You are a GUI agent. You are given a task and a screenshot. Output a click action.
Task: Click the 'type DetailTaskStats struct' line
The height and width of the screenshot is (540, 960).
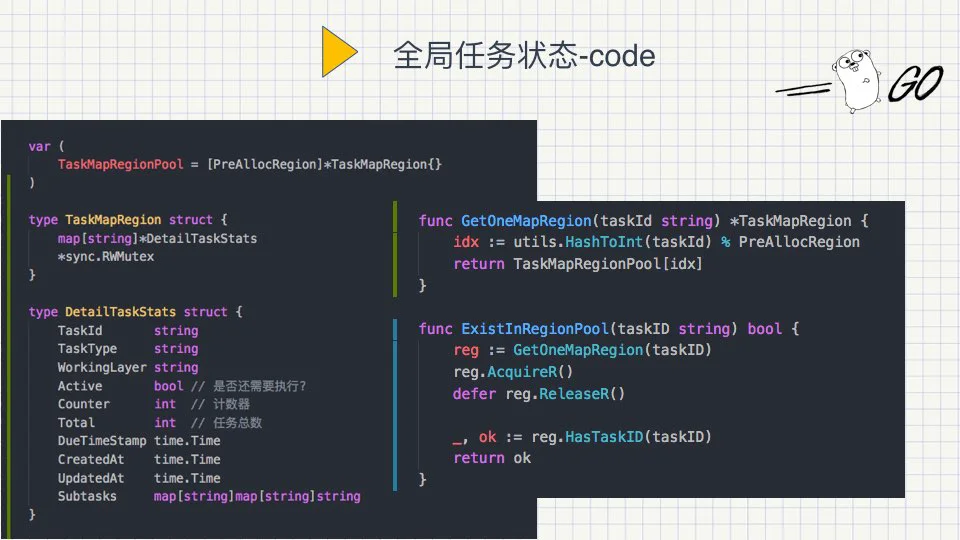click(x=135, y=312)
